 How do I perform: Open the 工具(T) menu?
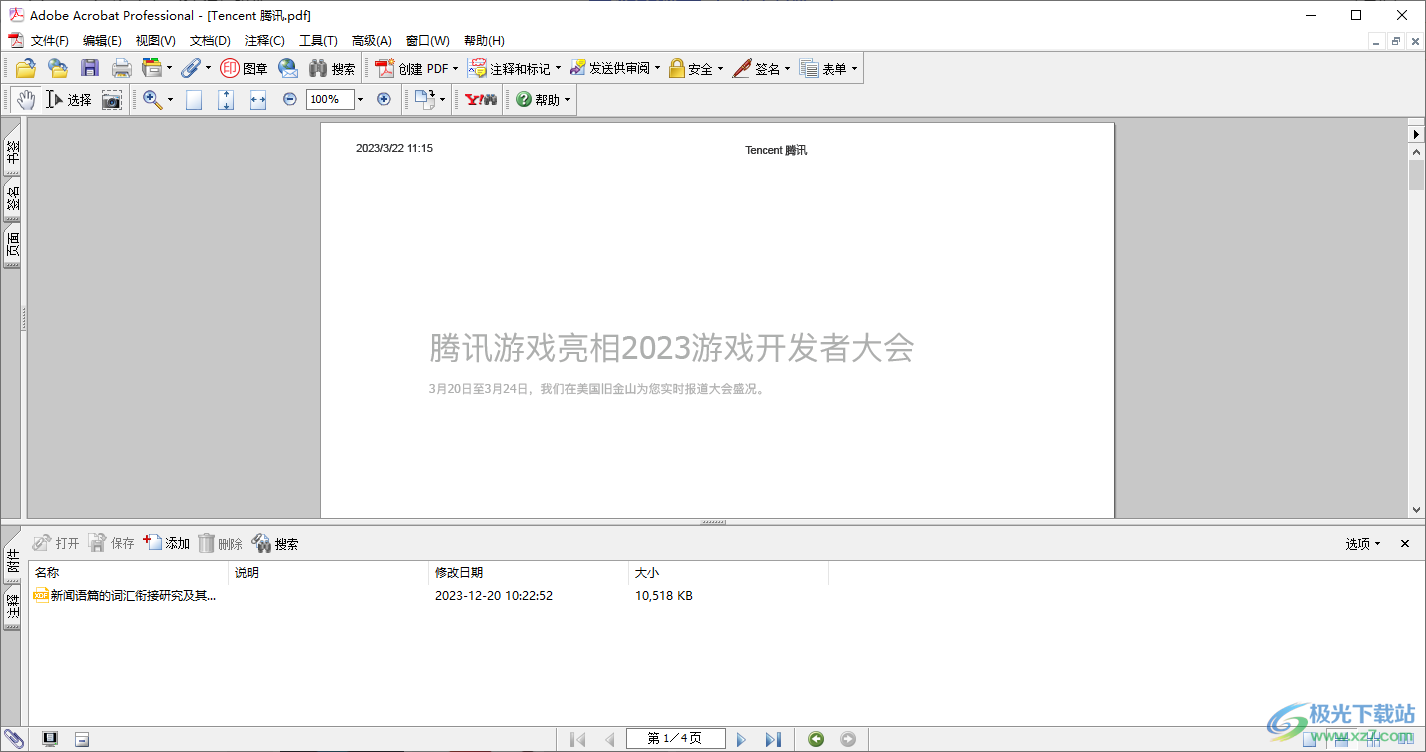point(318,41)
